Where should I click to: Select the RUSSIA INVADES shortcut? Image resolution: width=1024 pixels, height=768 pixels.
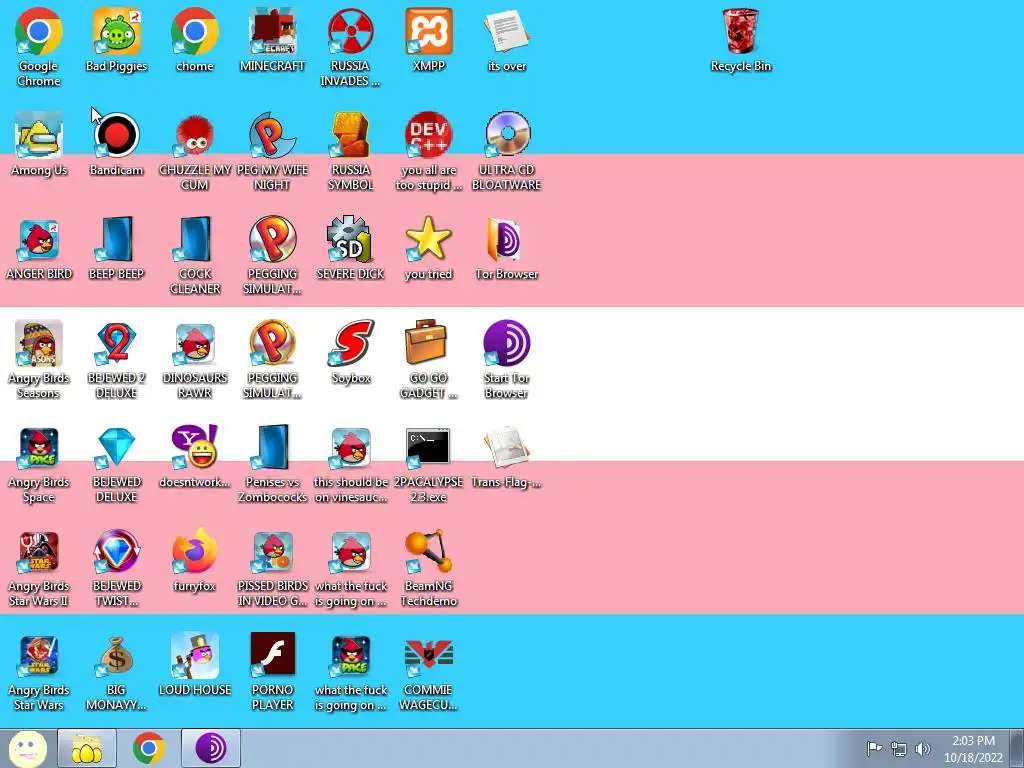350,47
